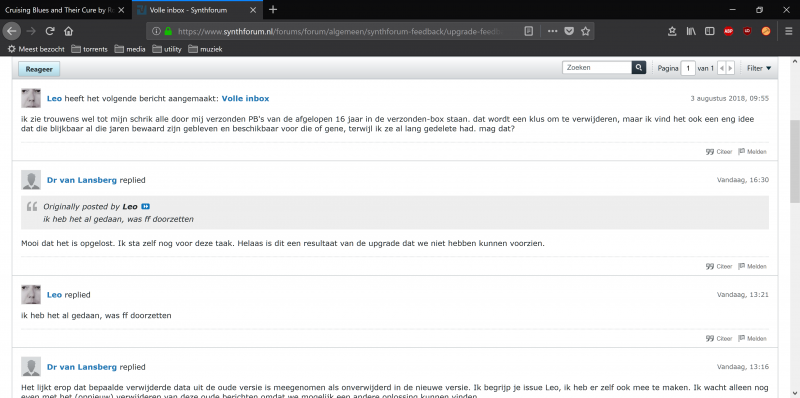Open the Firefox hamburger menu

coord(789,31)
